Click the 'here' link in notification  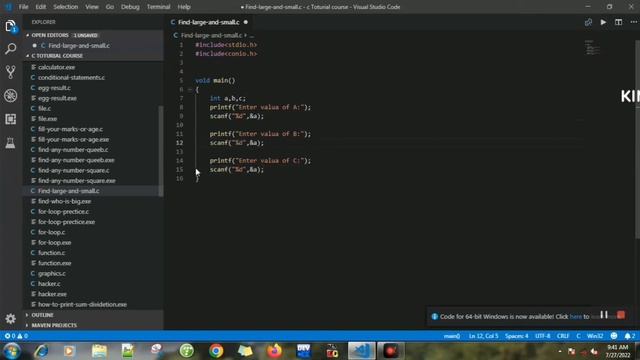click(576, 316)
